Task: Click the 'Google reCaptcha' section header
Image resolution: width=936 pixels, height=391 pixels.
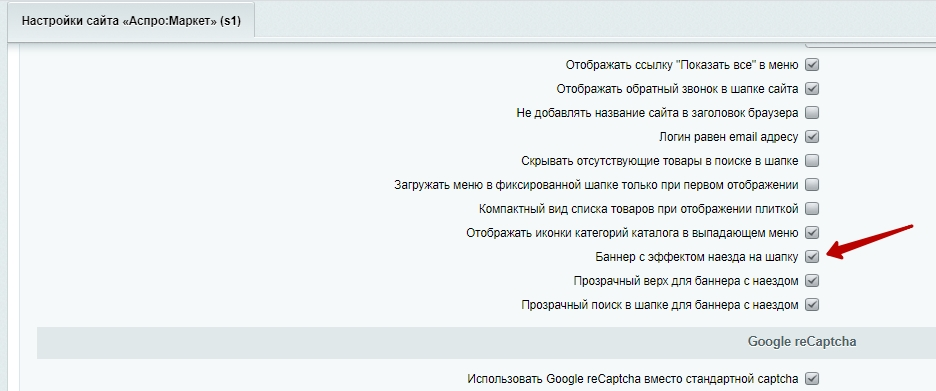Action: [487, 343]
